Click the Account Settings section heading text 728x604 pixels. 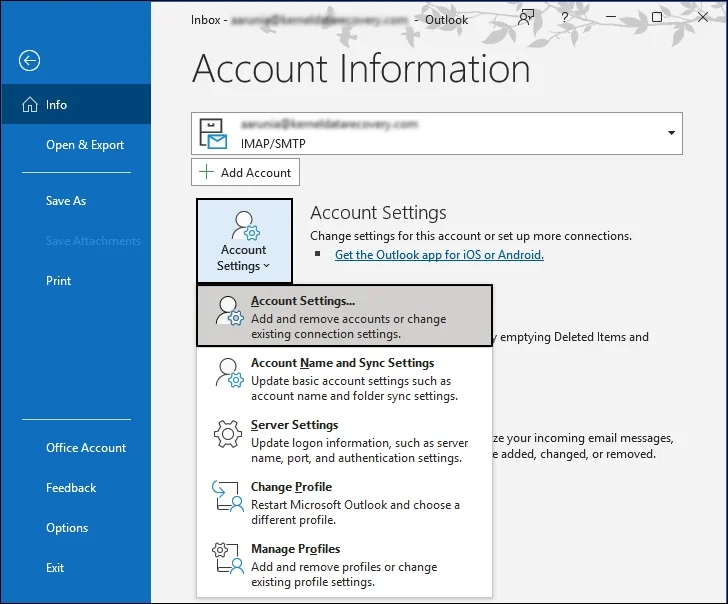click(378, 213)
